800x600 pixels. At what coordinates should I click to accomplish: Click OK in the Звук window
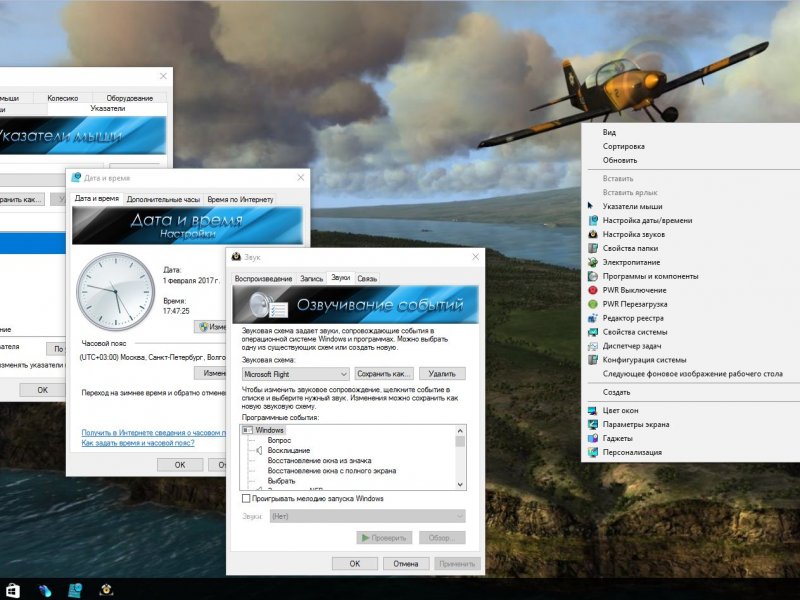[x=355, y=564]
